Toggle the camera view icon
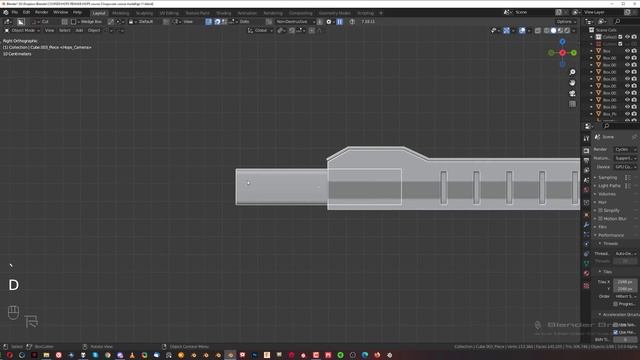This screenshot has height=360, width=640. [x=572, y=93]
